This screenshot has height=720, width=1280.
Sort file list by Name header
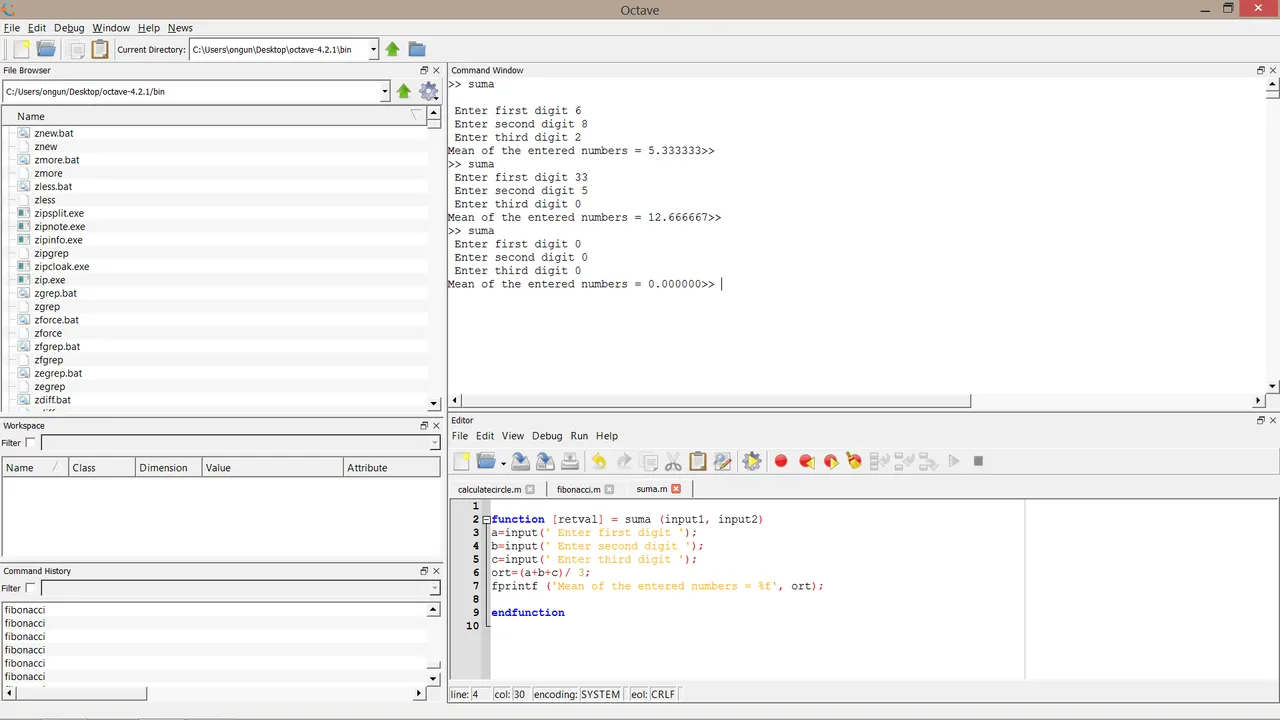pyautogui.click(x=214, y=117)
